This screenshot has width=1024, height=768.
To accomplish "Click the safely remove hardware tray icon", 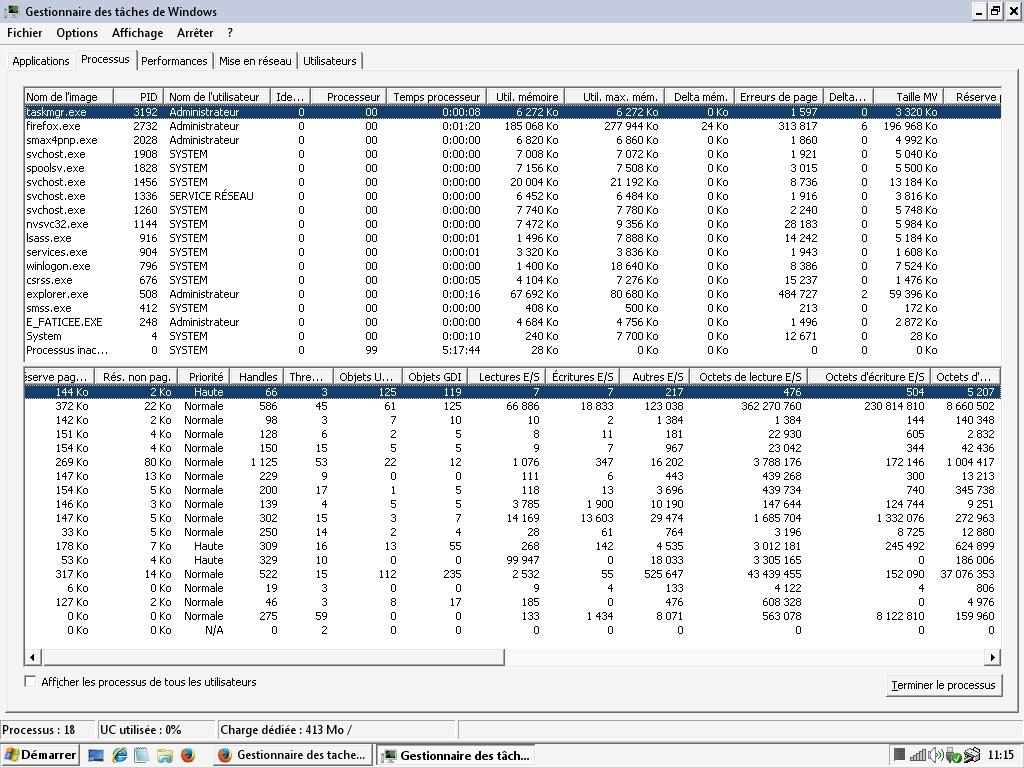I will tap(953, 755).
